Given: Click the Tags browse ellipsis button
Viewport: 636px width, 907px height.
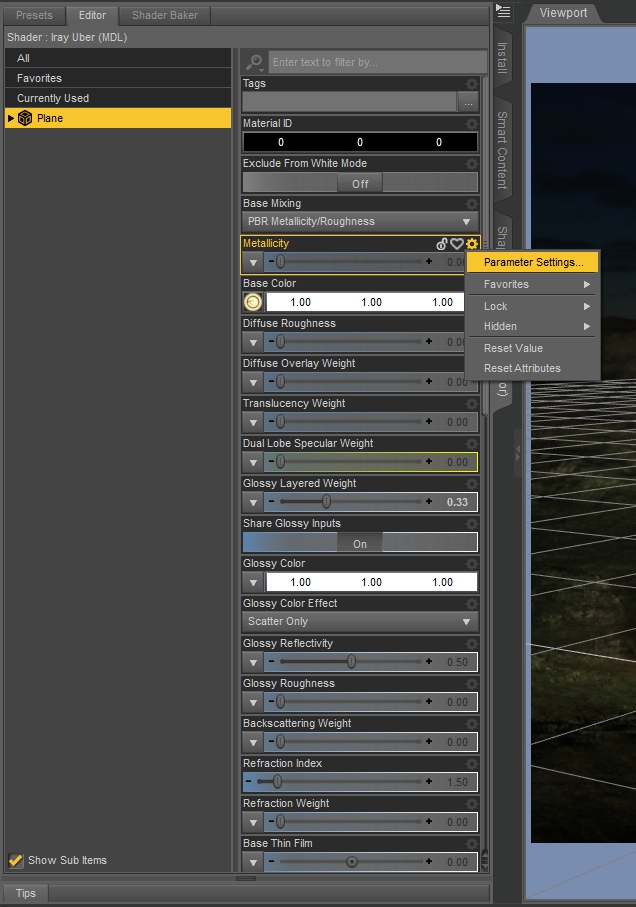Looking at the screenshot, I should [x=468, y=103].
